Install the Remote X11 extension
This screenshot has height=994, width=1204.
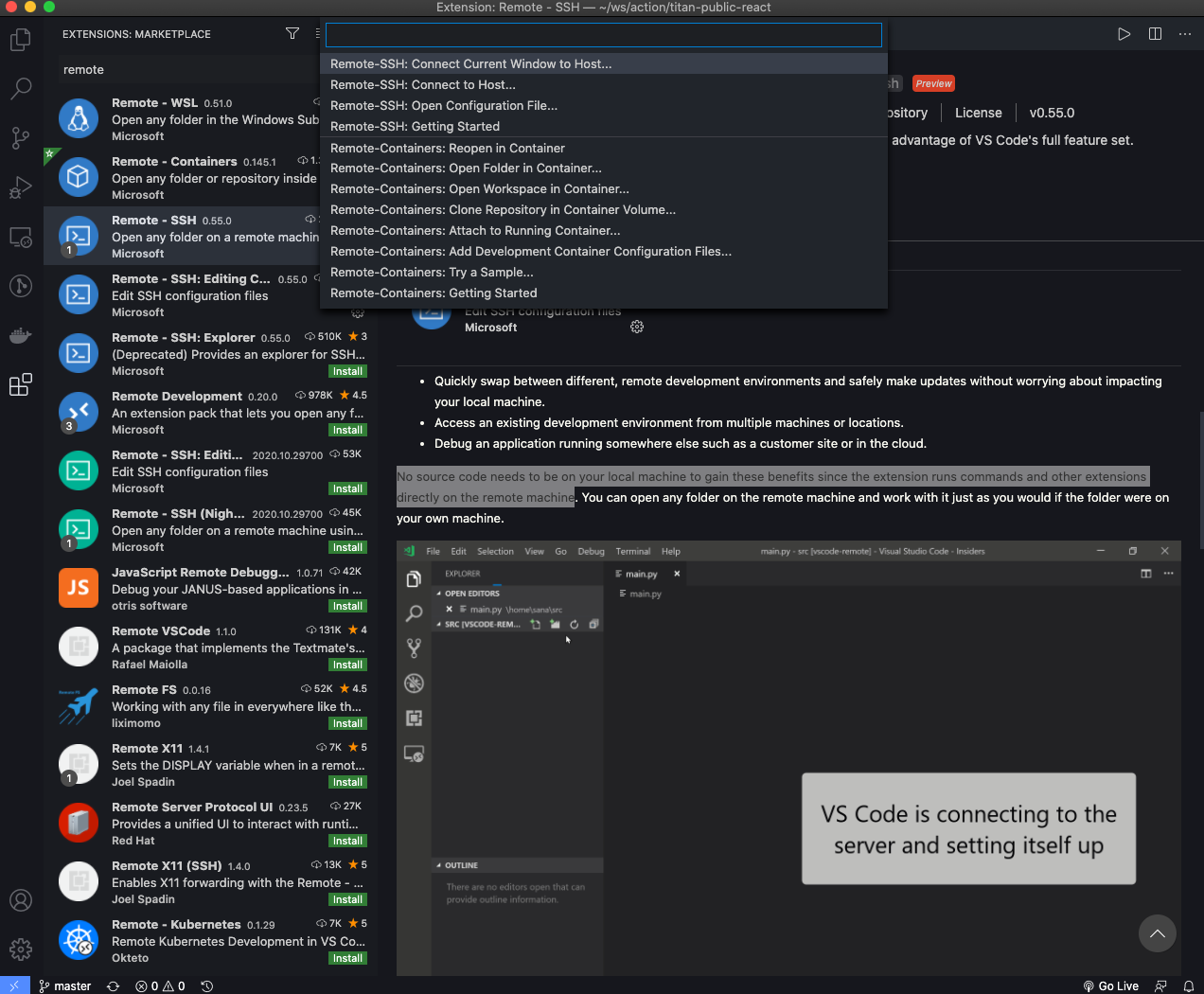point(347,783)
